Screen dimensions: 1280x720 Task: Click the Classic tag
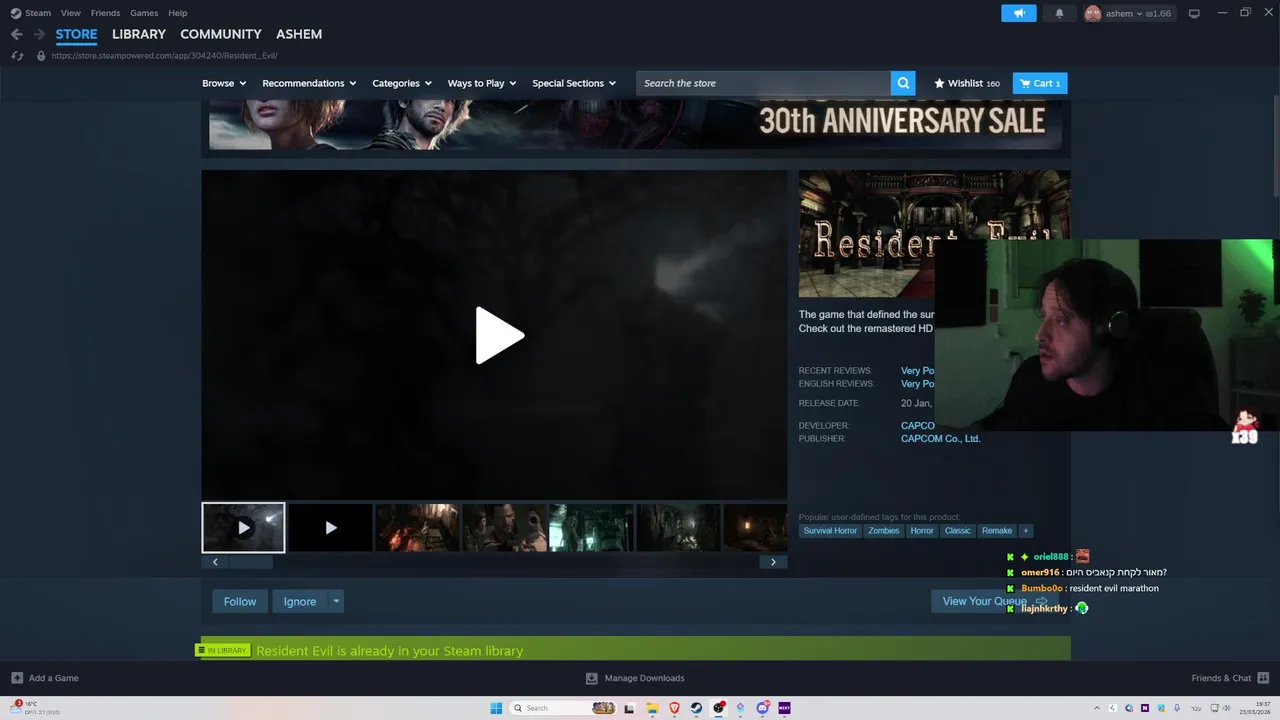coord(958,531)
